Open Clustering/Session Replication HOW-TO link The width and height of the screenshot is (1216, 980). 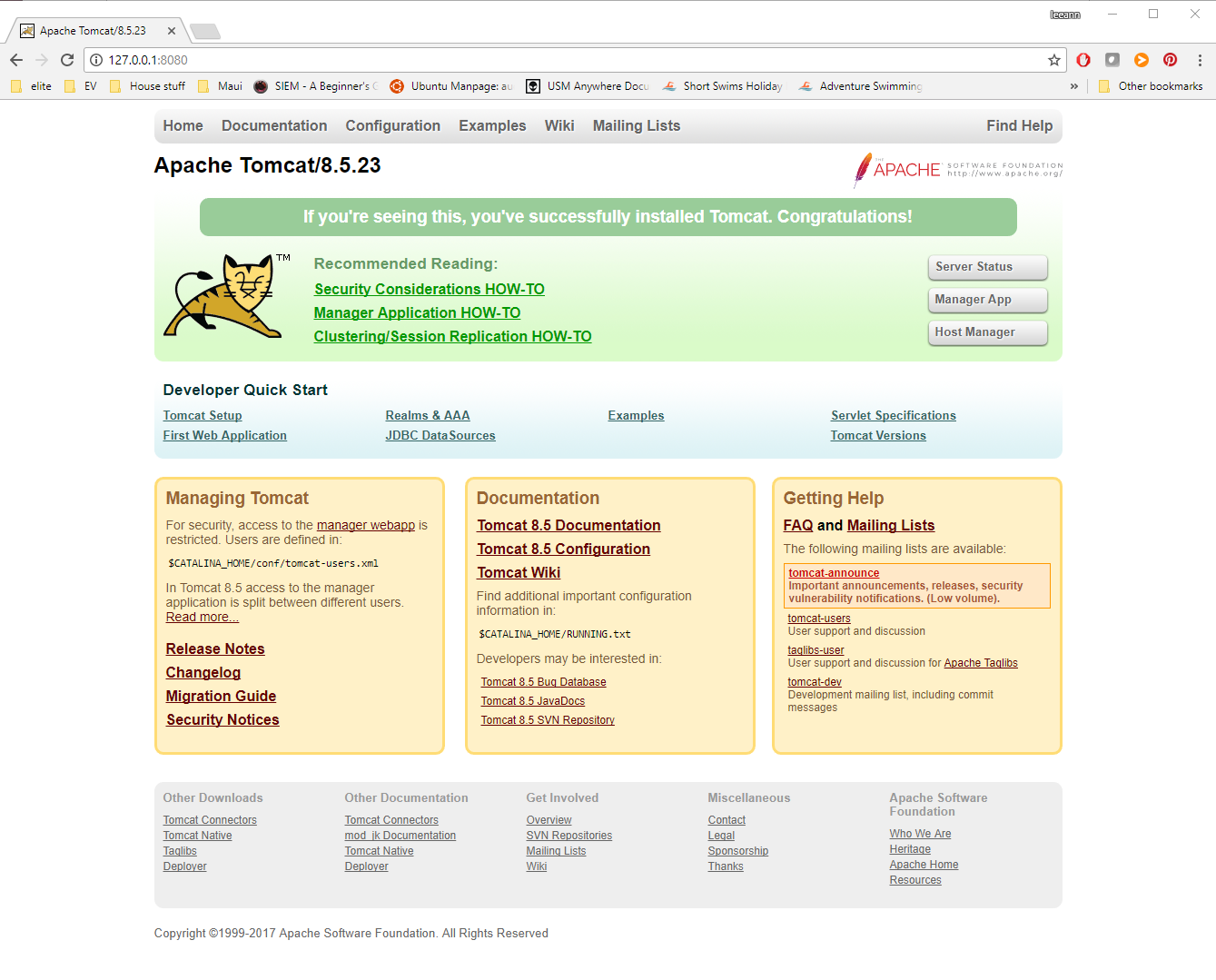(453, 336)
